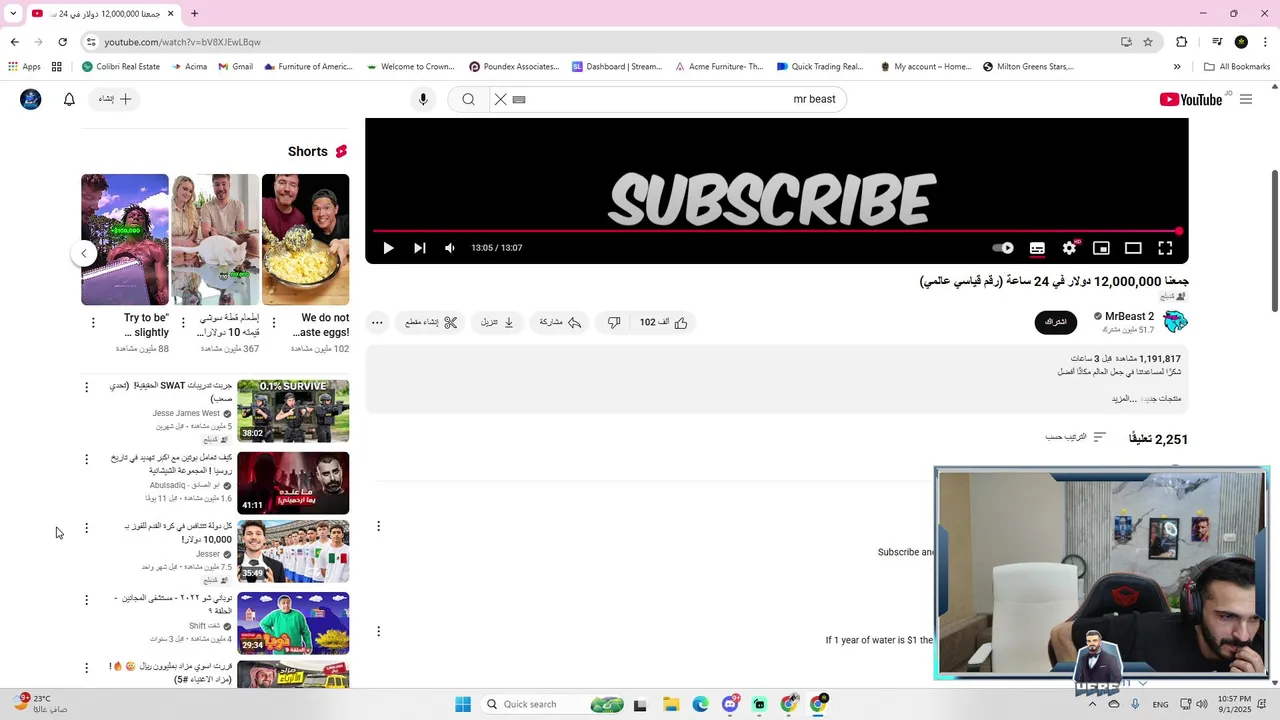
Task: Click the search magnifier button
Action: click(468, 99)
